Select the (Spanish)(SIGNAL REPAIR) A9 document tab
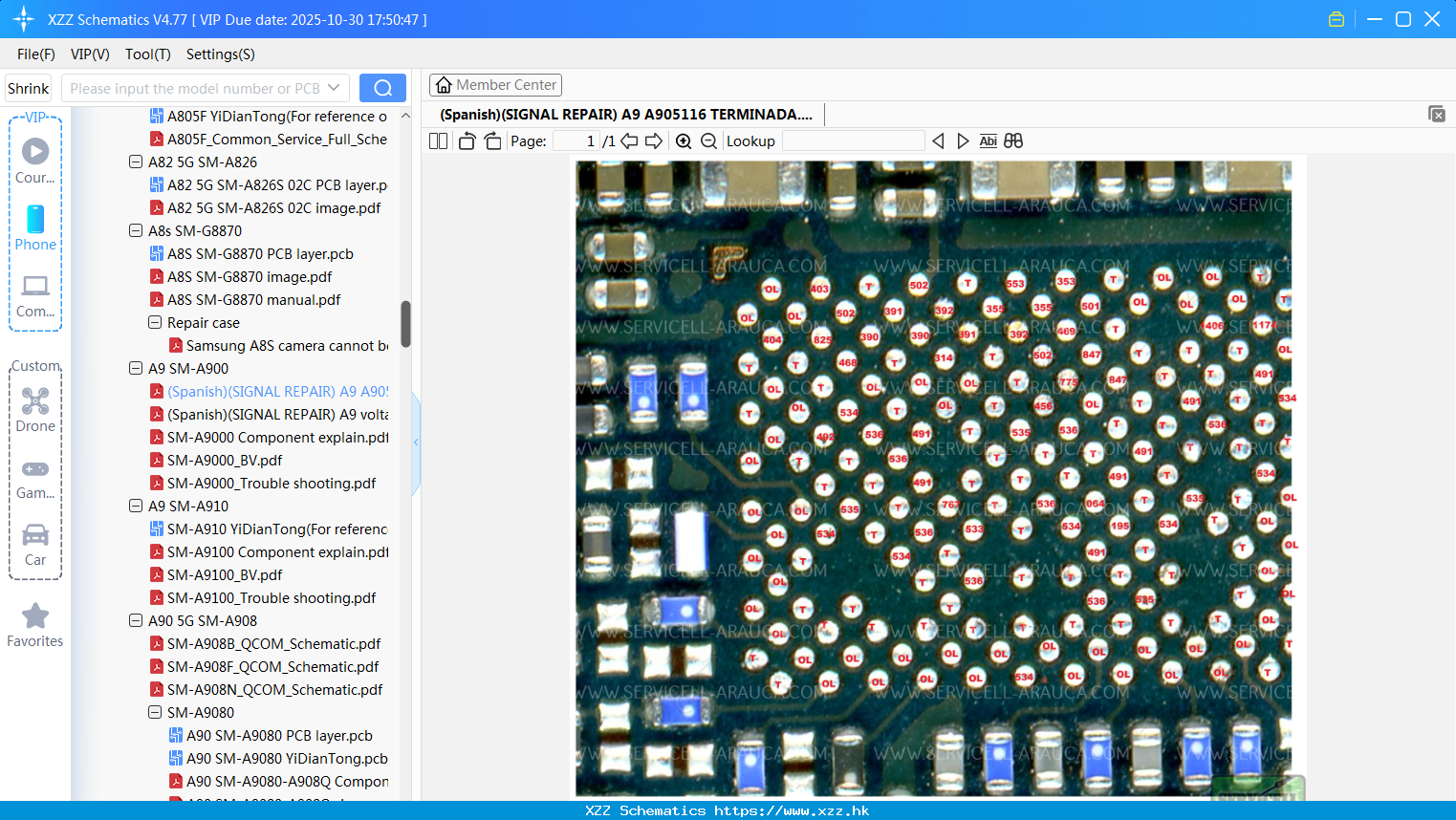Screen dimensions: 1456x820 pos(626,115)
